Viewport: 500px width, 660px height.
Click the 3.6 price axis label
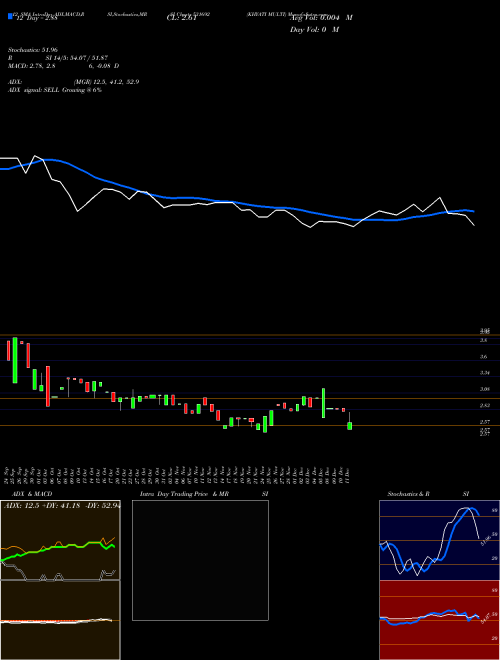tap(484, 357)
